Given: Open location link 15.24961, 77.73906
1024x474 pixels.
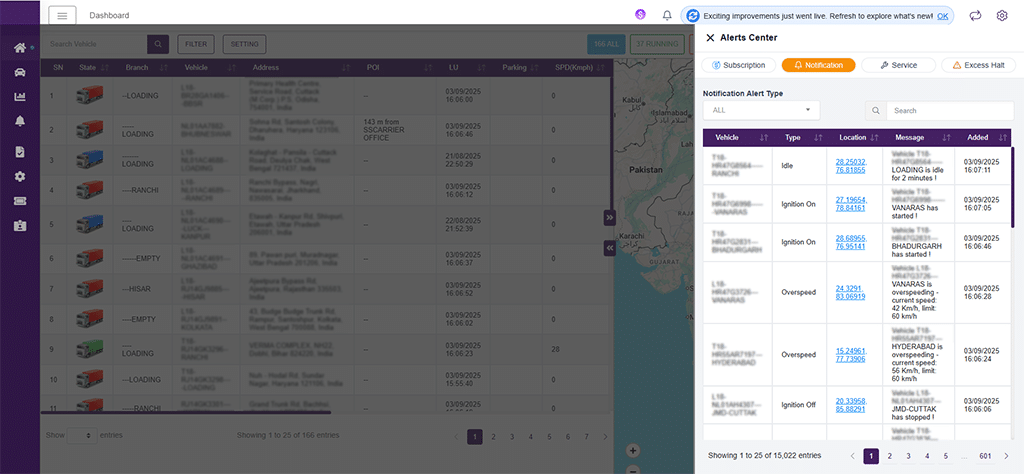Looking at the screenshot, I should (851, 355).
